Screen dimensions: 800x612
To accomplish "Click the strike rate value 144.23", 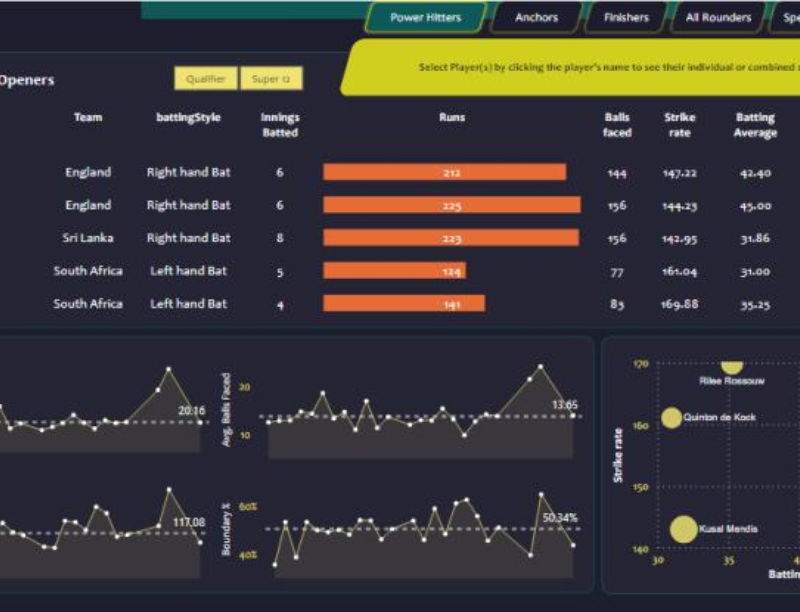I will (x=680, y=206).
